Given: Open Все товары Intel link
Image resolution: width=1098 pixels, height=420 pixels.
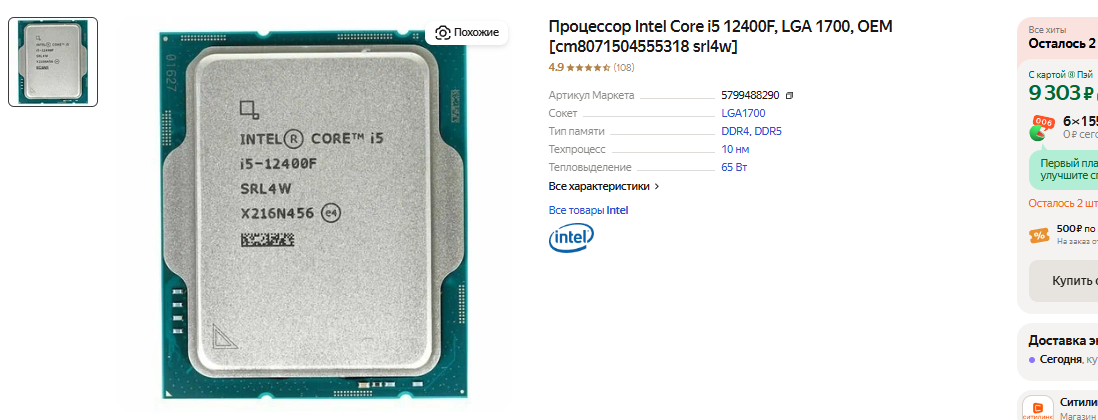Looking at the screenshot, I should click(x=588, y=210).
